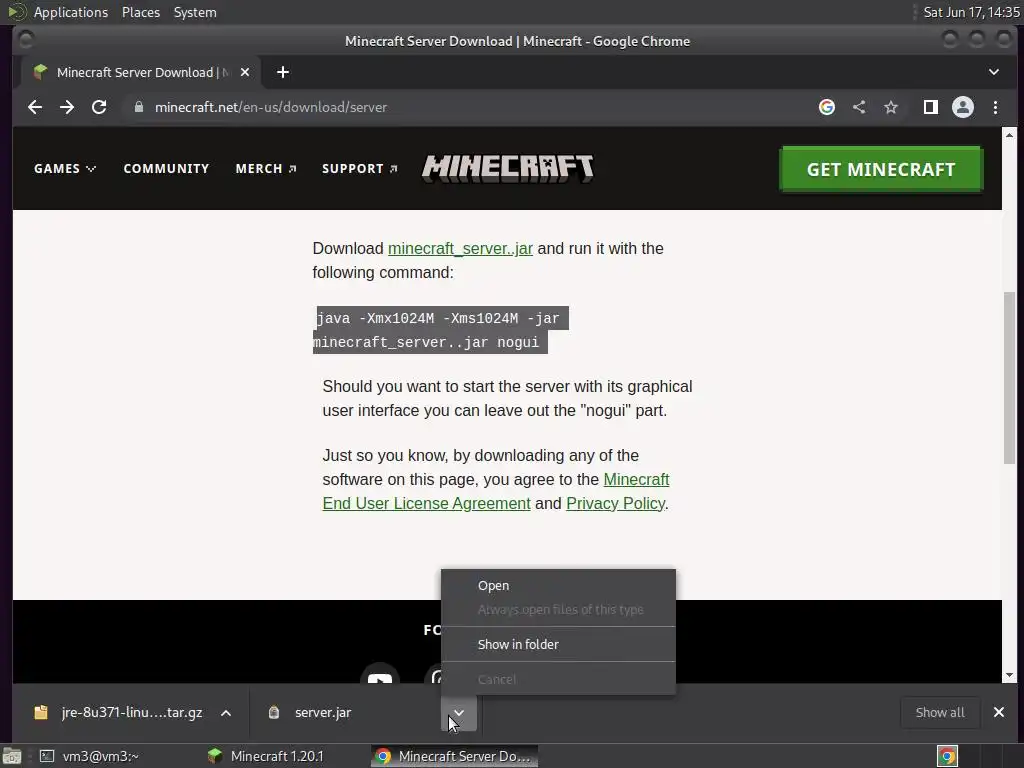View site security lock info

pos(139,107)
